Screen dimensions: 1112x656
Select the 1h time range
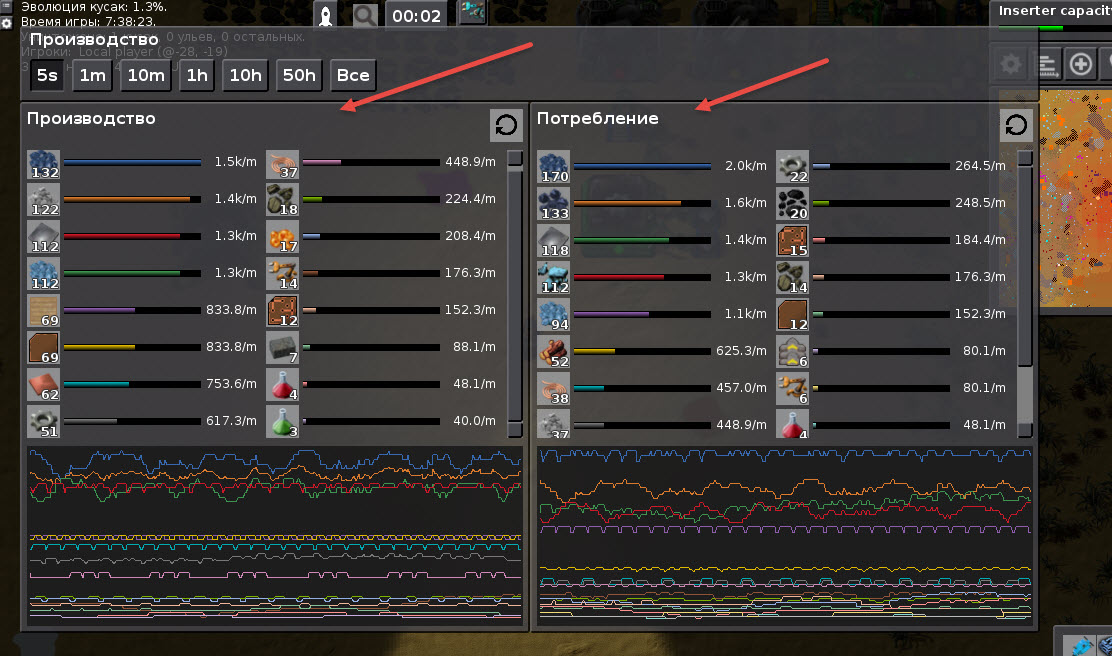[x=196, y=75]
